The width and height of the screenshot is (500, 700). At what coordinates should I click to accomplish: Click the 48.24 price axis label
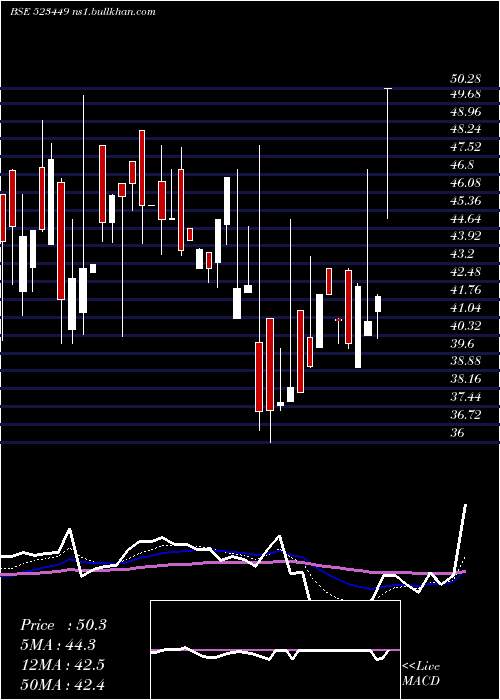pos(466,129)
